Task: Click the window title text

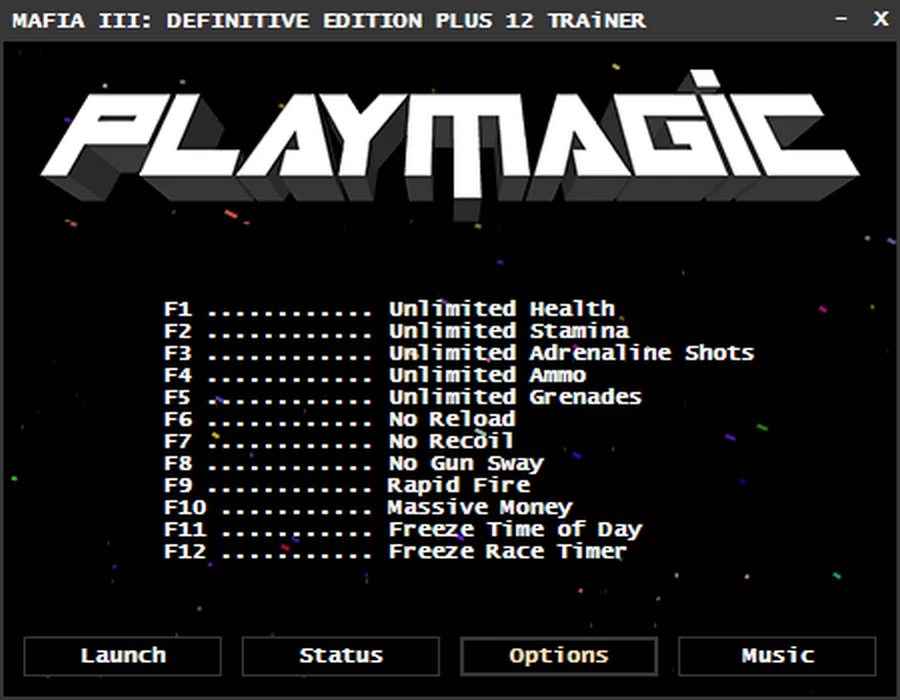Action: pos(329,21)
